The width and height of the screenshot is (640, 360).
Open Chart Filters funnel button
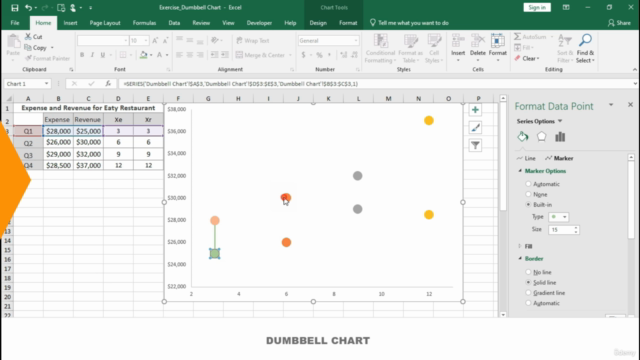(x=475, y=145)
